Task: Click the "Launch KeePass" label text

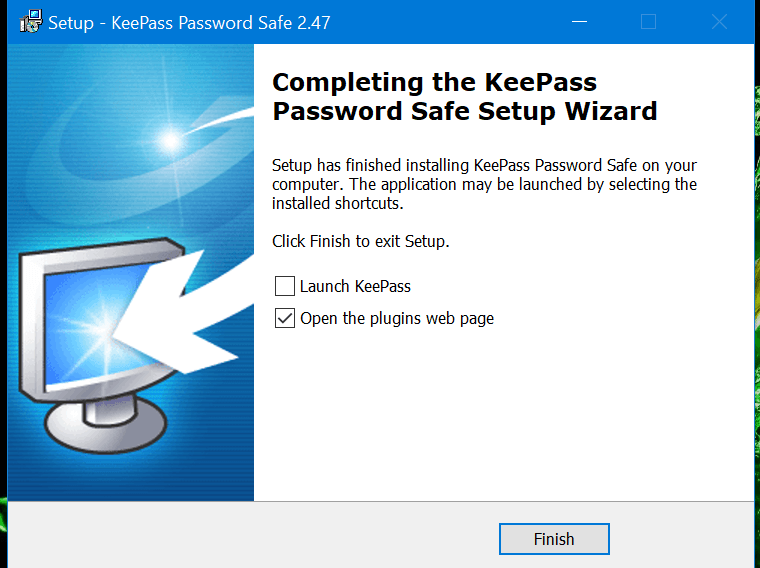Action: click(355, 286)
